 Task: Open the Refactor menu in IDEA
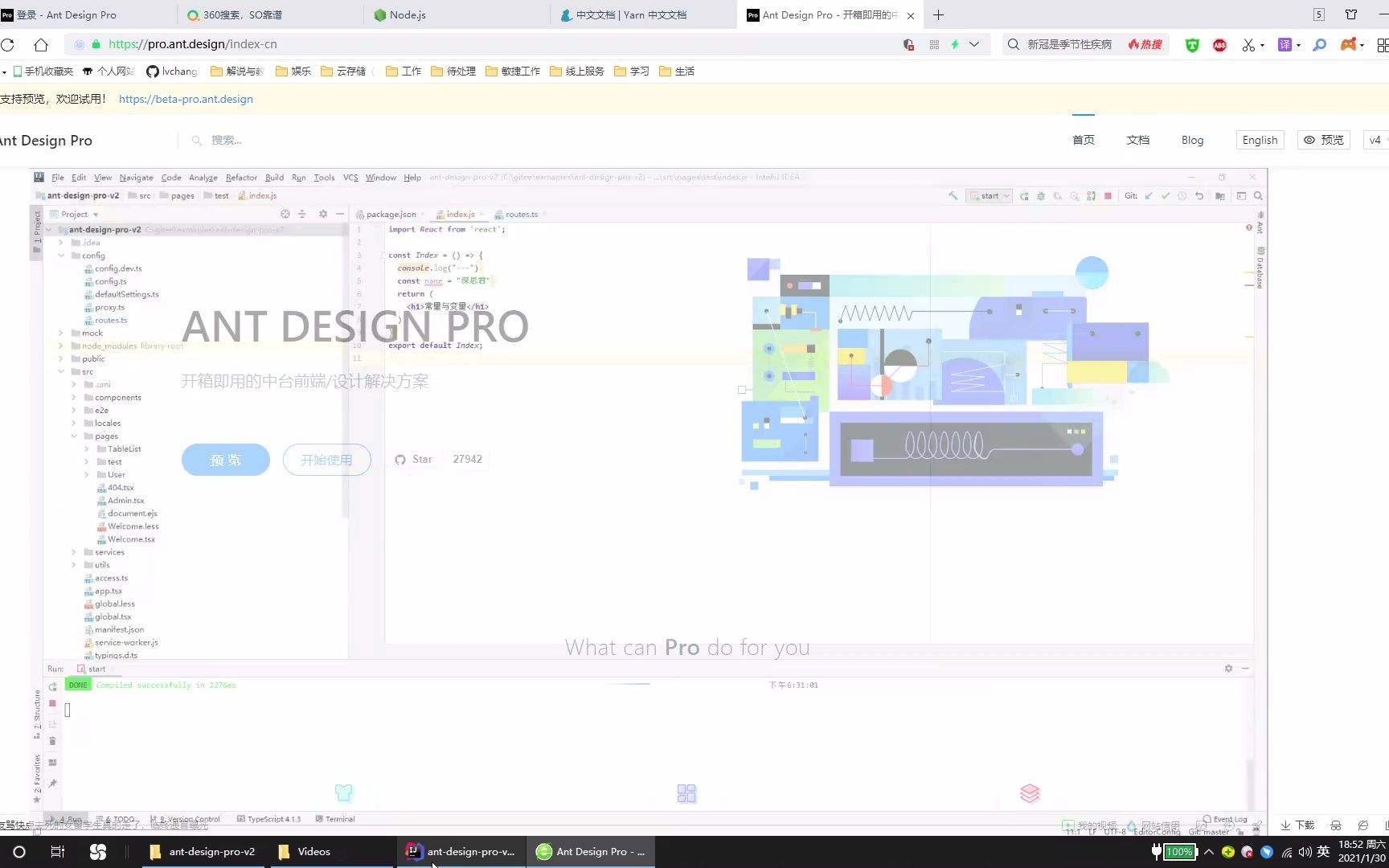point(241,178)
